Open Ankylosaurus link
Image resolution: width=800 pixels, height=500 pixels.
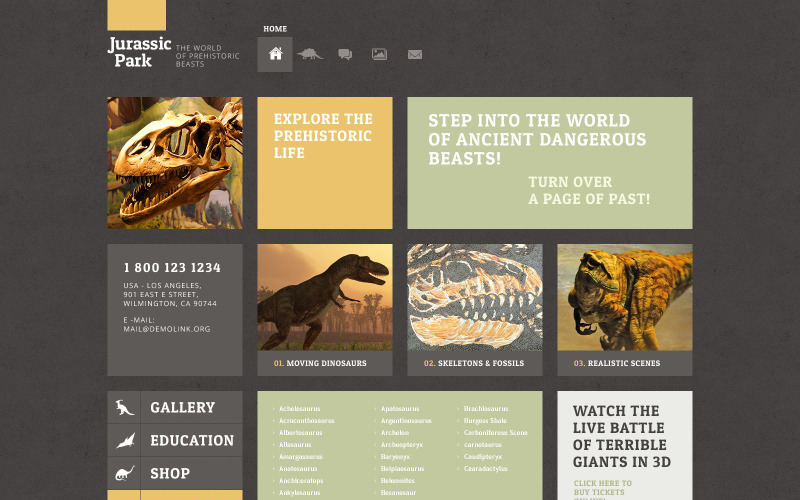tap(299, 493)
